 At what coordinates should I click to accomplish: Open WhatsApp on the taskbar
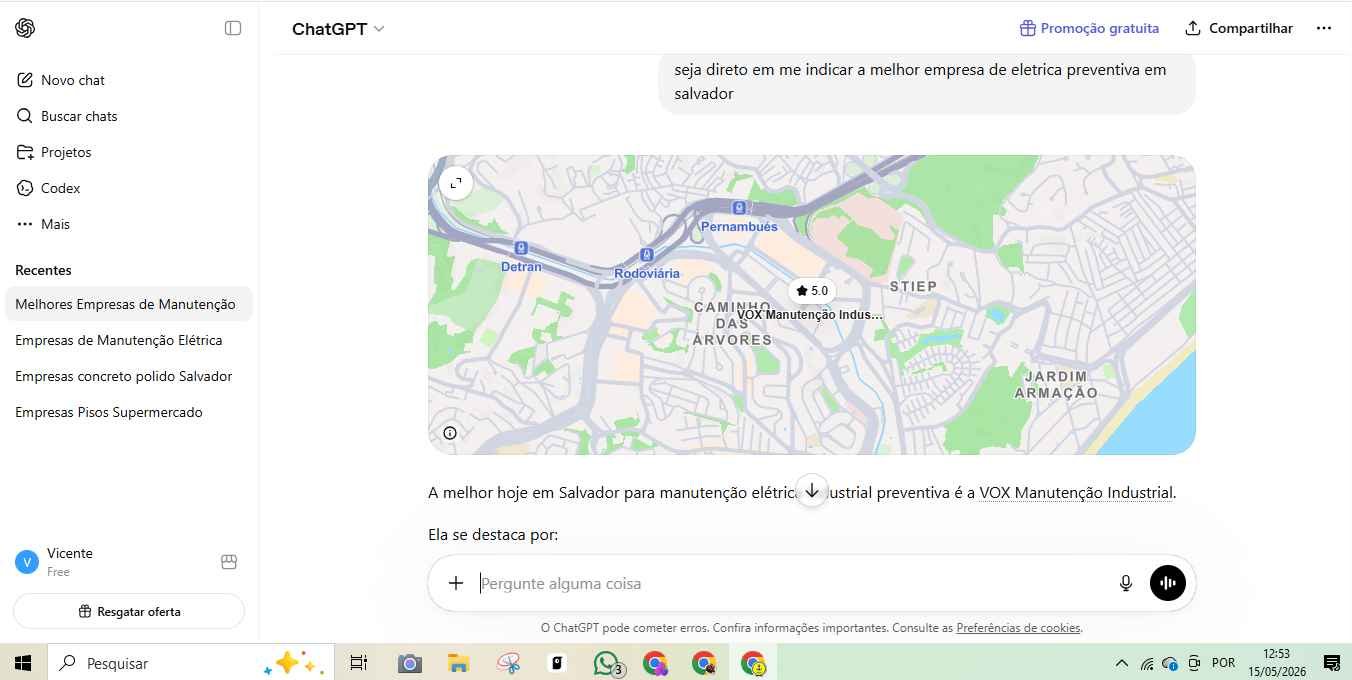click(x=607, y=663)
